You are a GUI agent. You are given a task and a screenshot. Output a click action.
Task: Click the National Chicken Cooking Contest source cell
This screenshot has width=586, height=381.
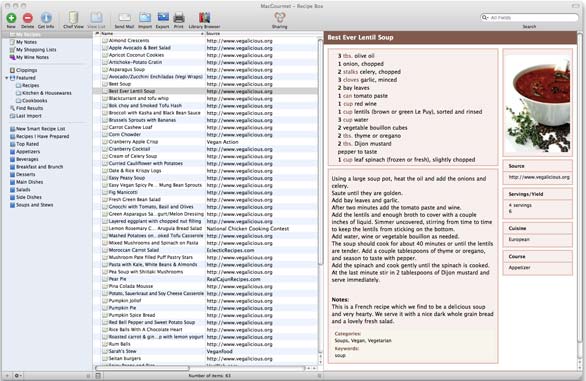click(x=247, y=228)
